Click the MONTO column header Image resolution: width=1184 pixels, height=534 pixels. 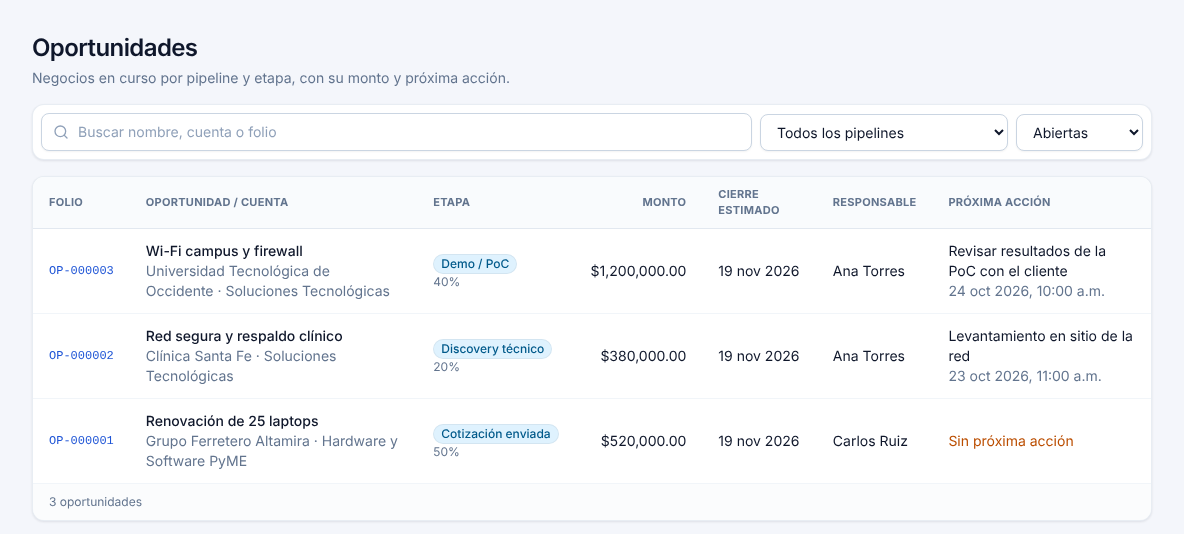(x=664, y=202)
